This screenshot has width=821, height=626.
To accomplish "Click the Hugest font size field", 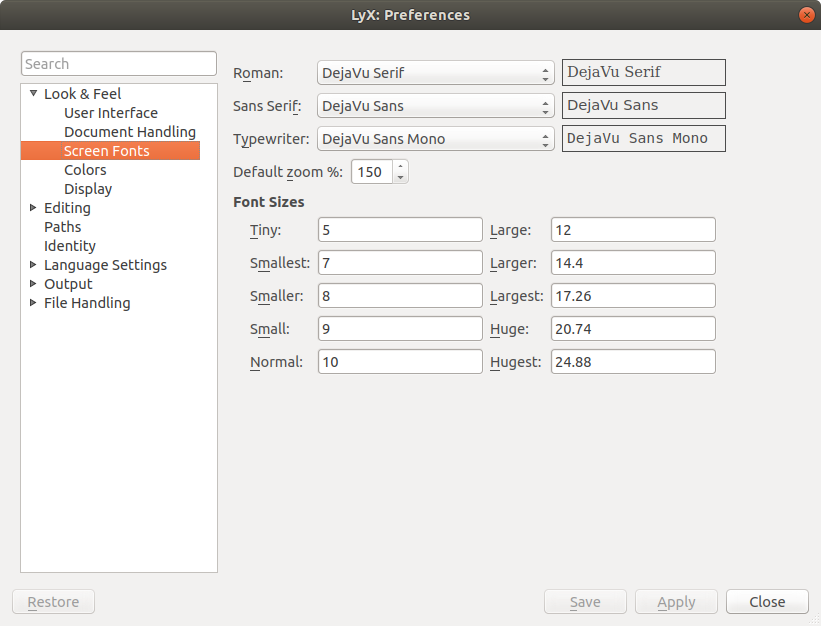I will (632, 362).
